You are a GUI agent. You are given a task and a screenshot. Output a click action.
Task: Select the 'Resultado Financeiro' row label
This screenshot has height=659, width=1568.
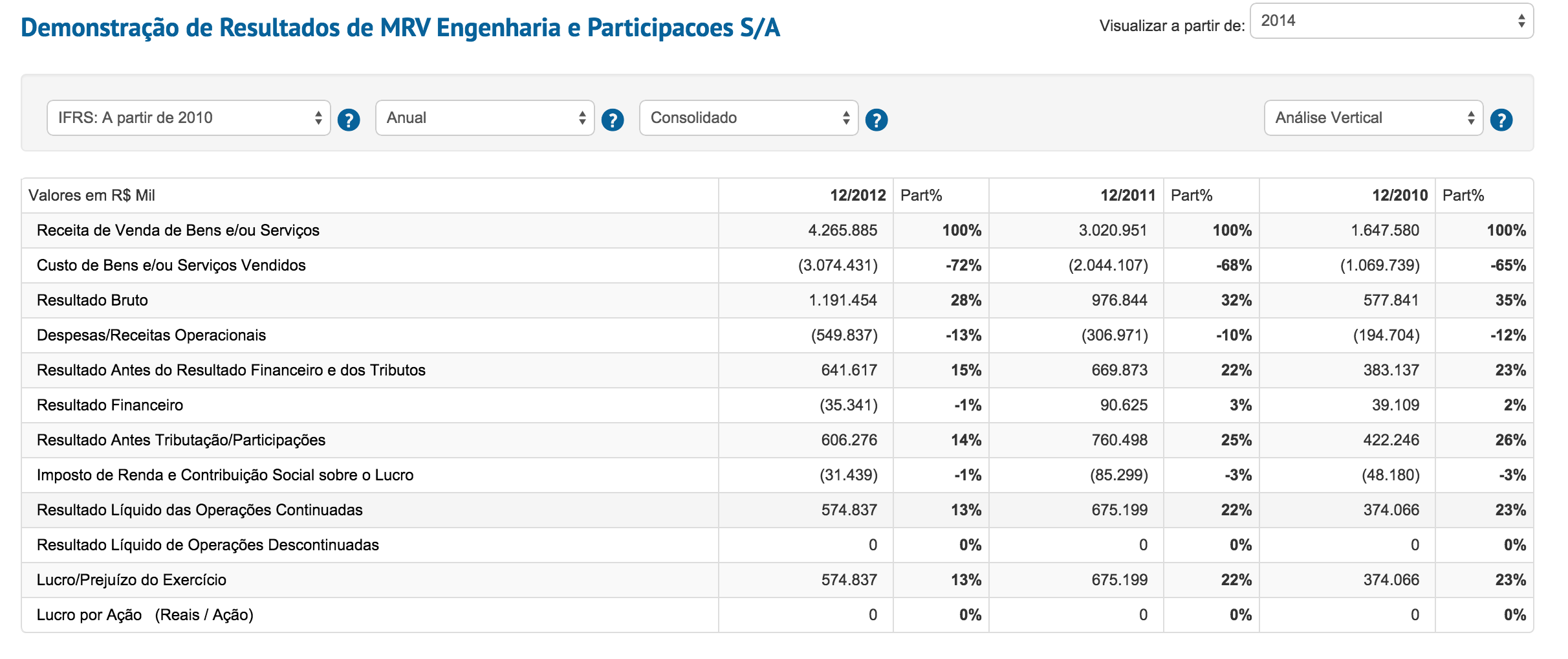click(x=110, y=405)
